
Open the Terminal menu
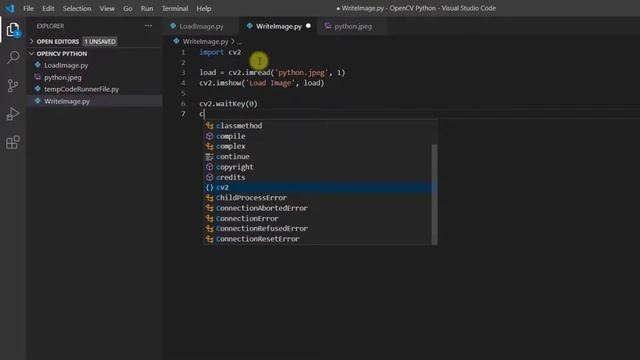point(175,8)
